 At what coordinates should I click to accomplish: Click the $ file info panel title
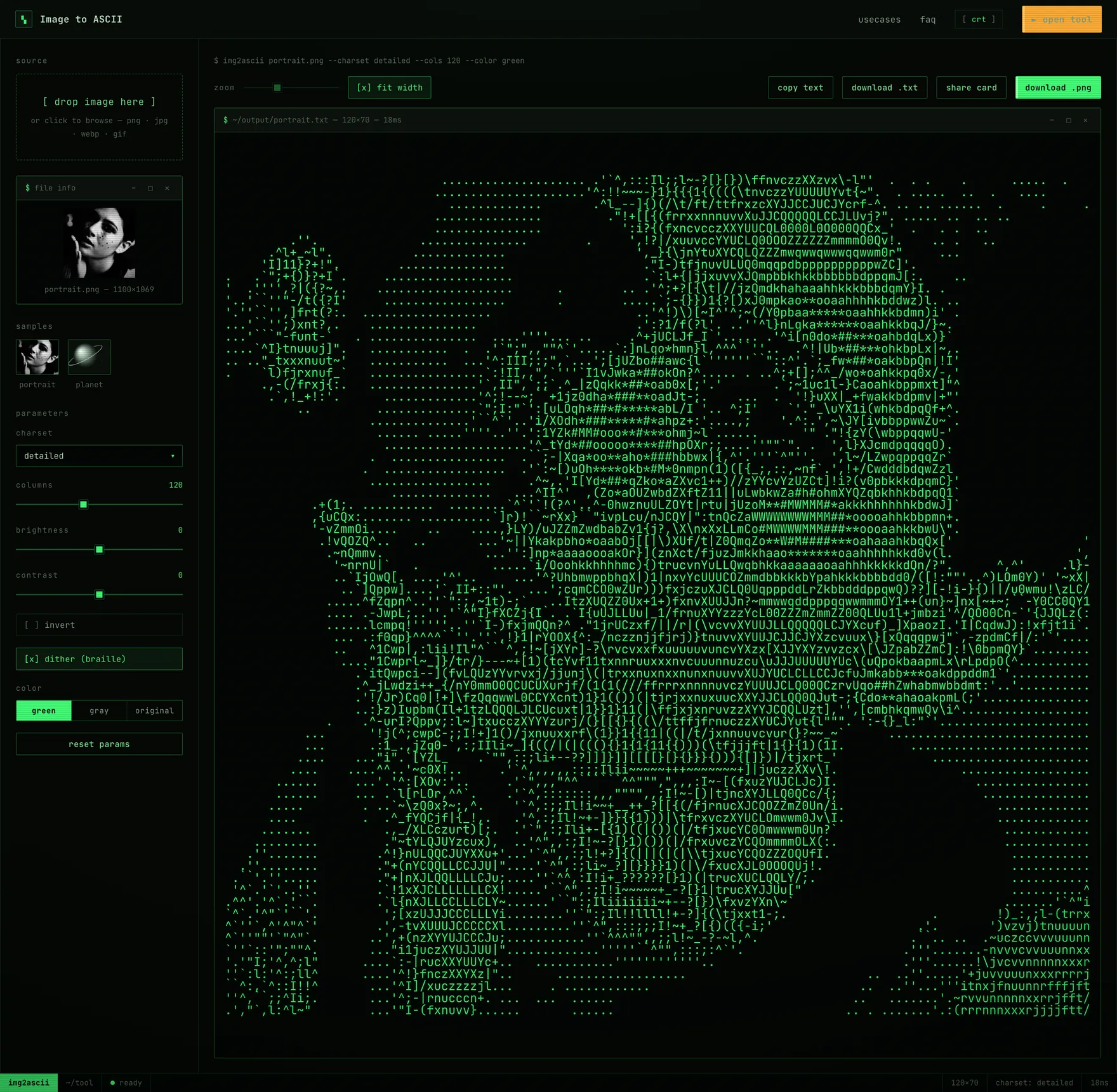50,188
